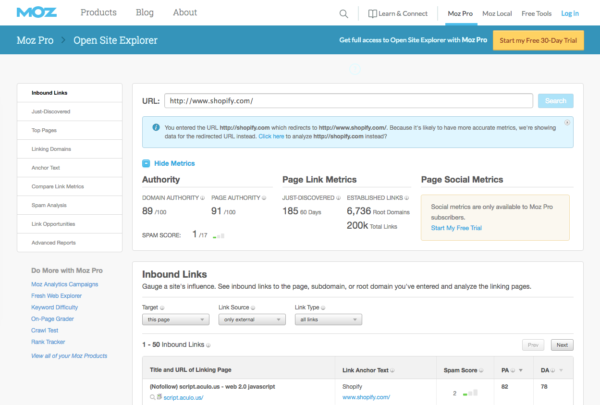The height and width of the screenshot is (405, 600).
Task: Open Keyword Difficulty link
Action: point(54,307)
